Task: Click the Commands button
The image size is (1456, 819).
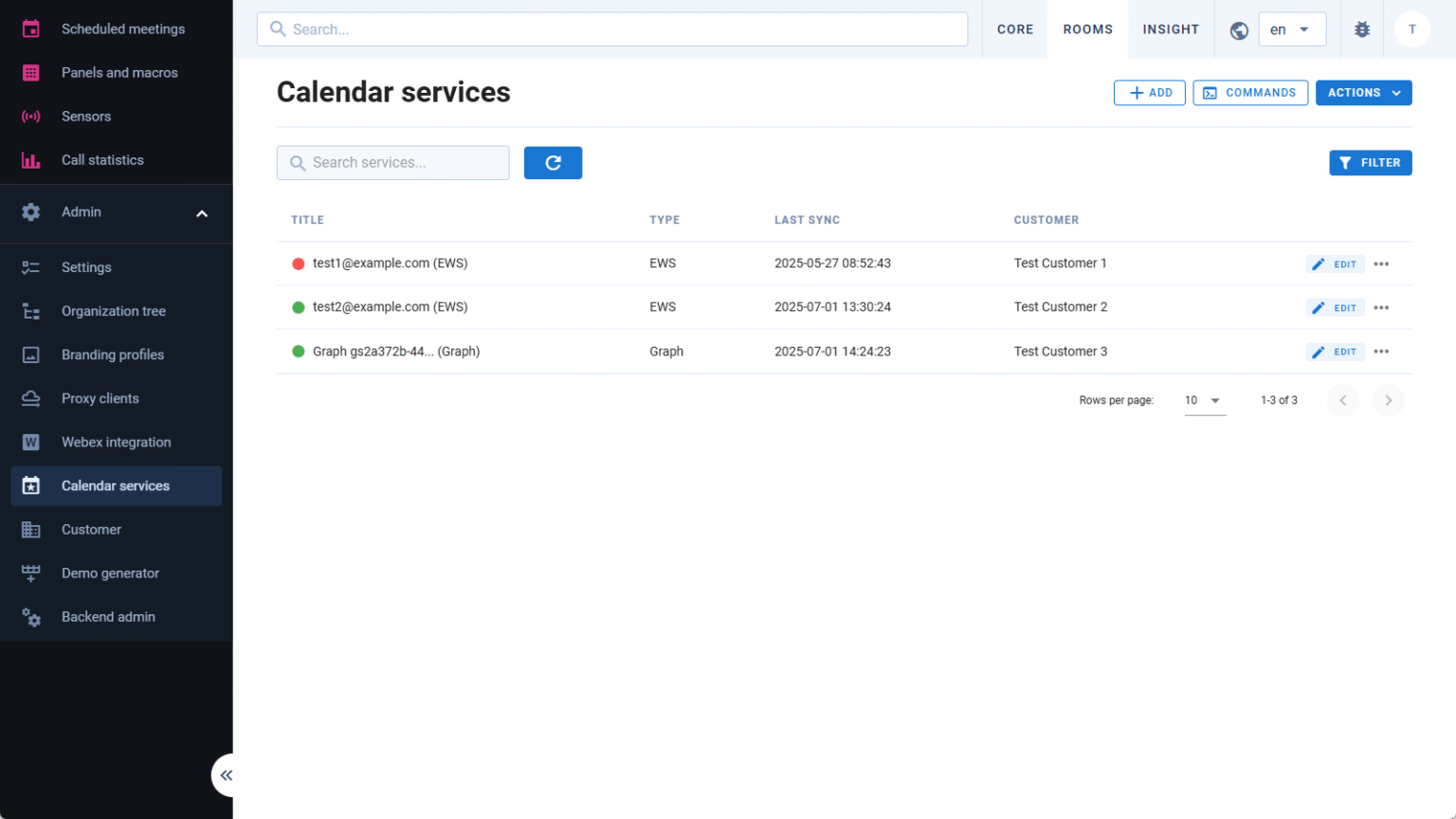Action: 1250,93
